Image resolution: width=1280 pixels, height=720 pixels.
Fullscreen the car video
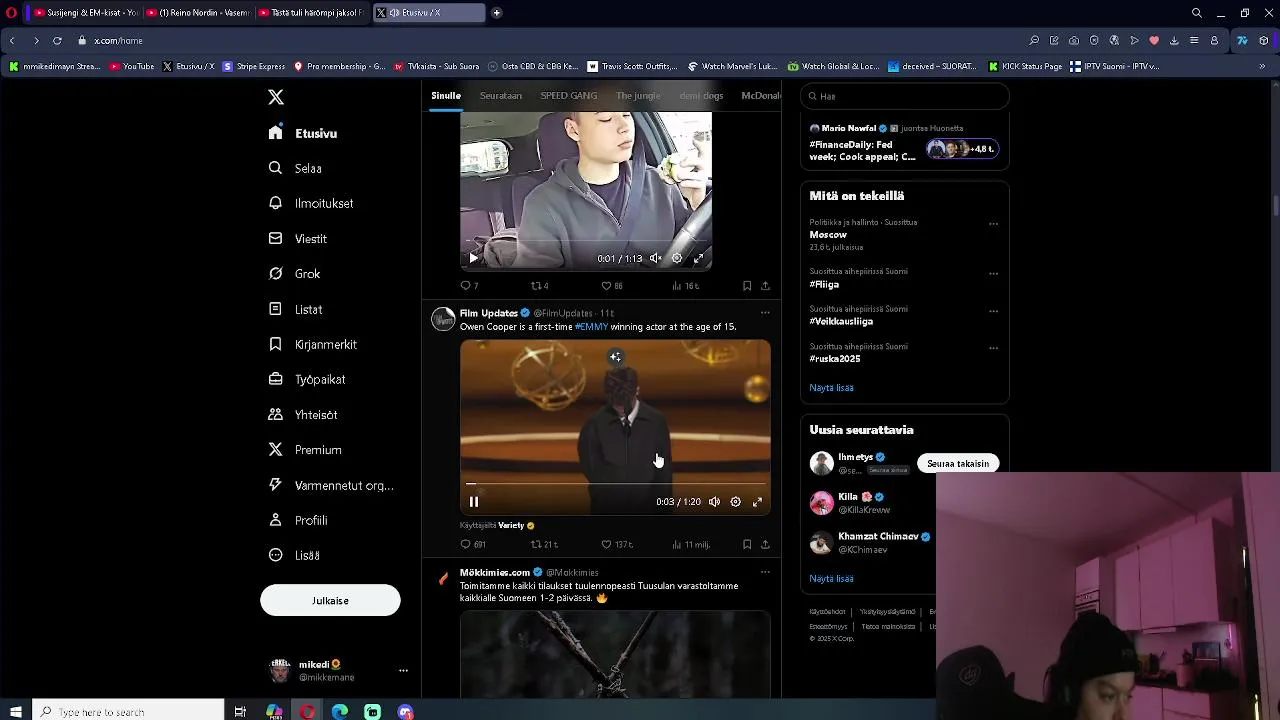pos(698,258)
